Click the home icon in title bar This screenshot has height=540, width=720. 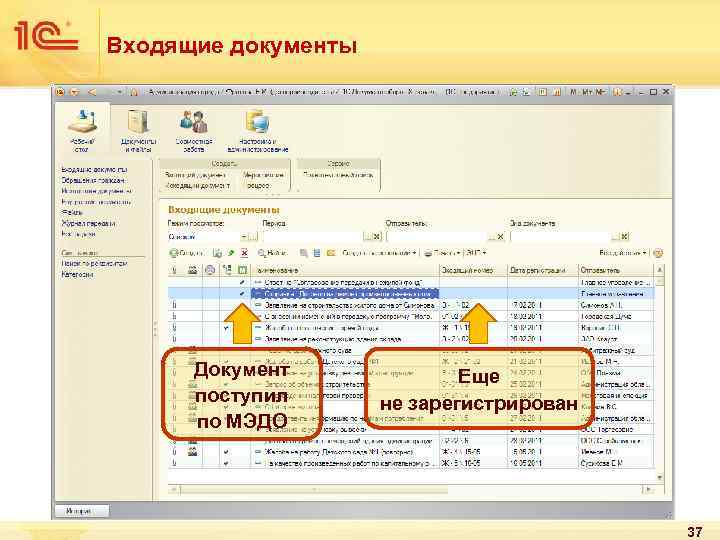tap(134, 92)
